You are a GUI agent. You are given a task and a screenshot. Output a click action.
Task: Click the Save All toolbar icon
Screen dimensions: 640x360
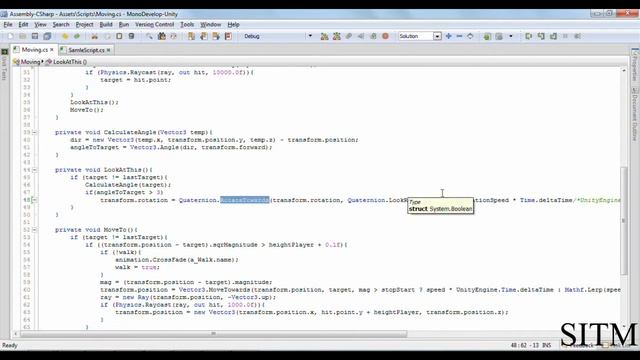coord(47,36)
